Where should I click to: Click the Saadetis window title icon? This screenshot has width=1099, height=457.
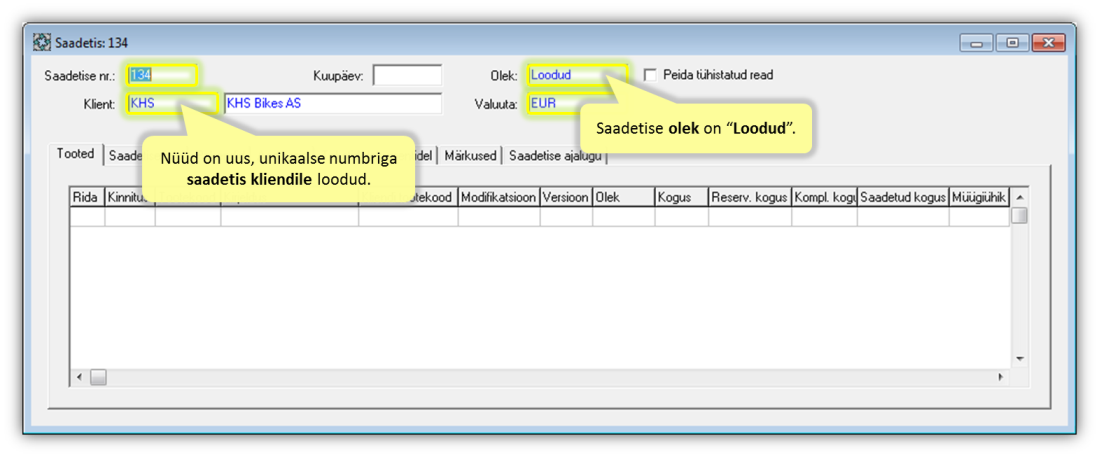click(41, 43)
